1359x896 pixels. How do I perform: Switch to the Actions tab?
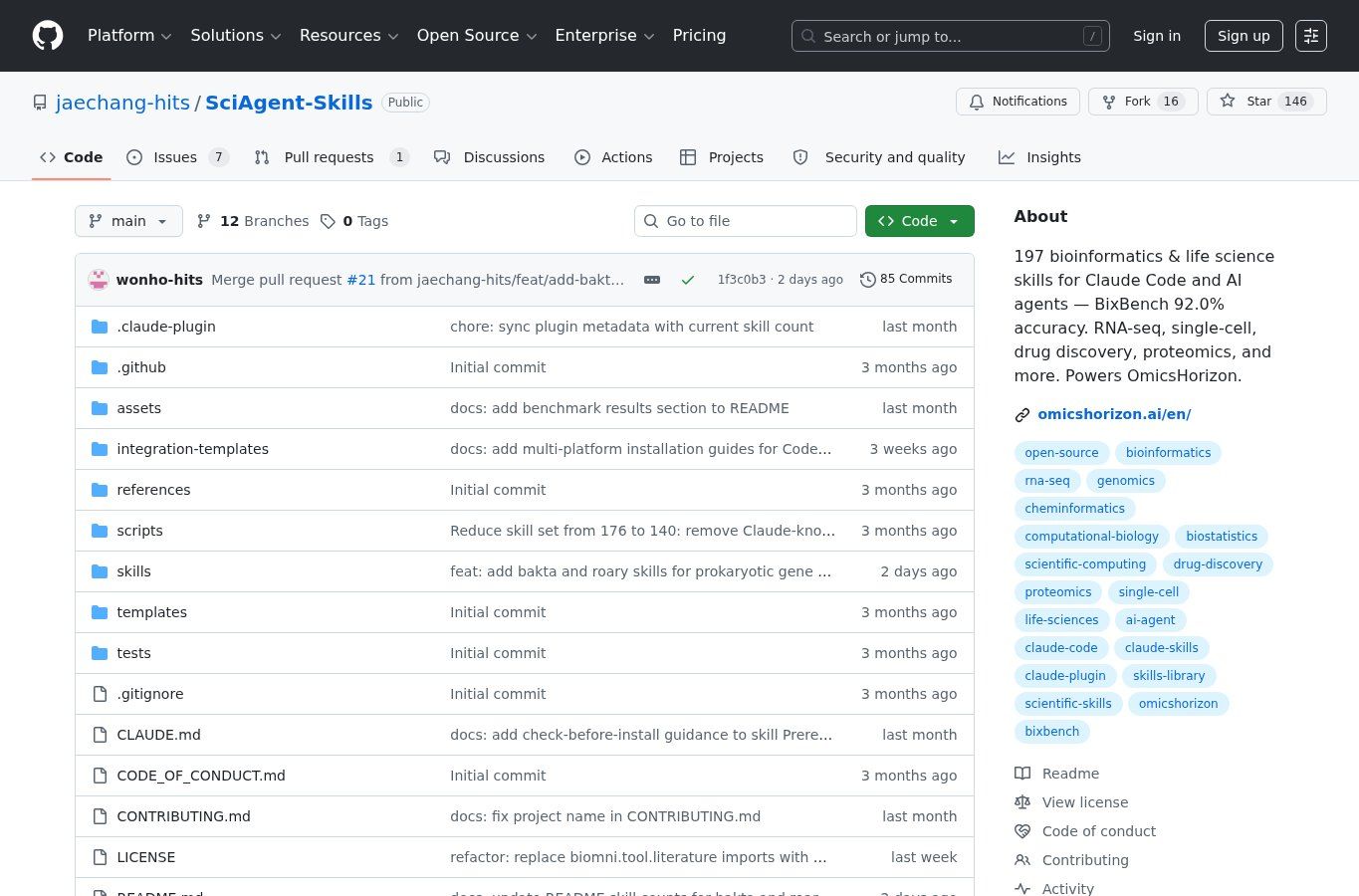click(613, 157)
